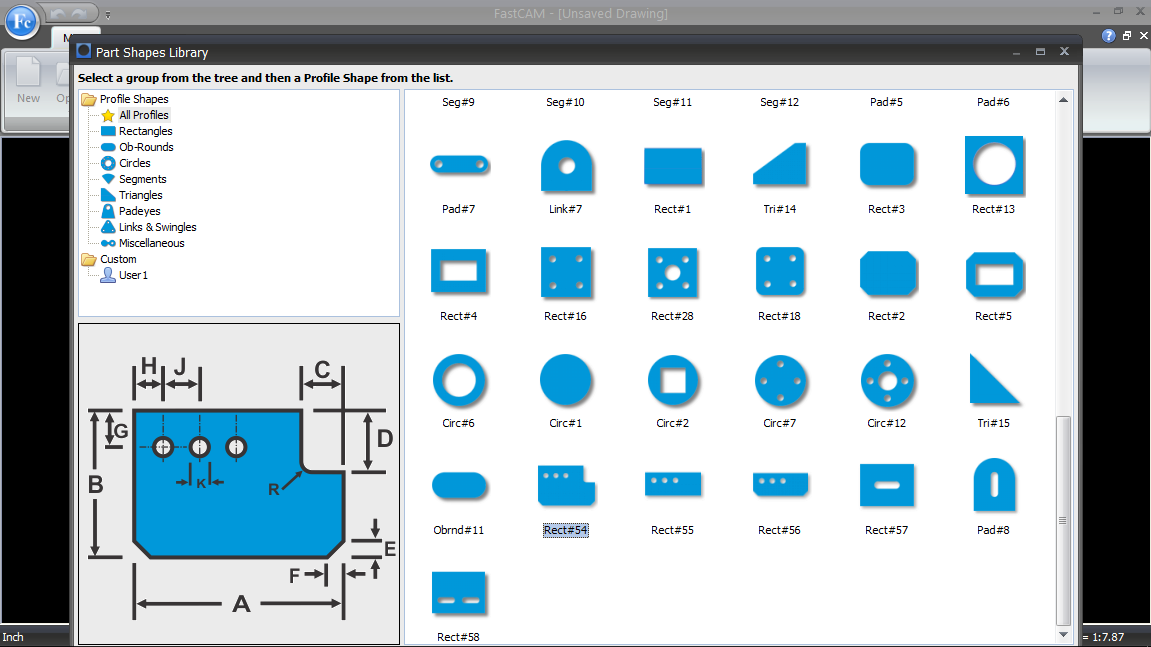Open the Circles group
The width and height of the screenshot is (1151, 647).
(x=134, y=163)
